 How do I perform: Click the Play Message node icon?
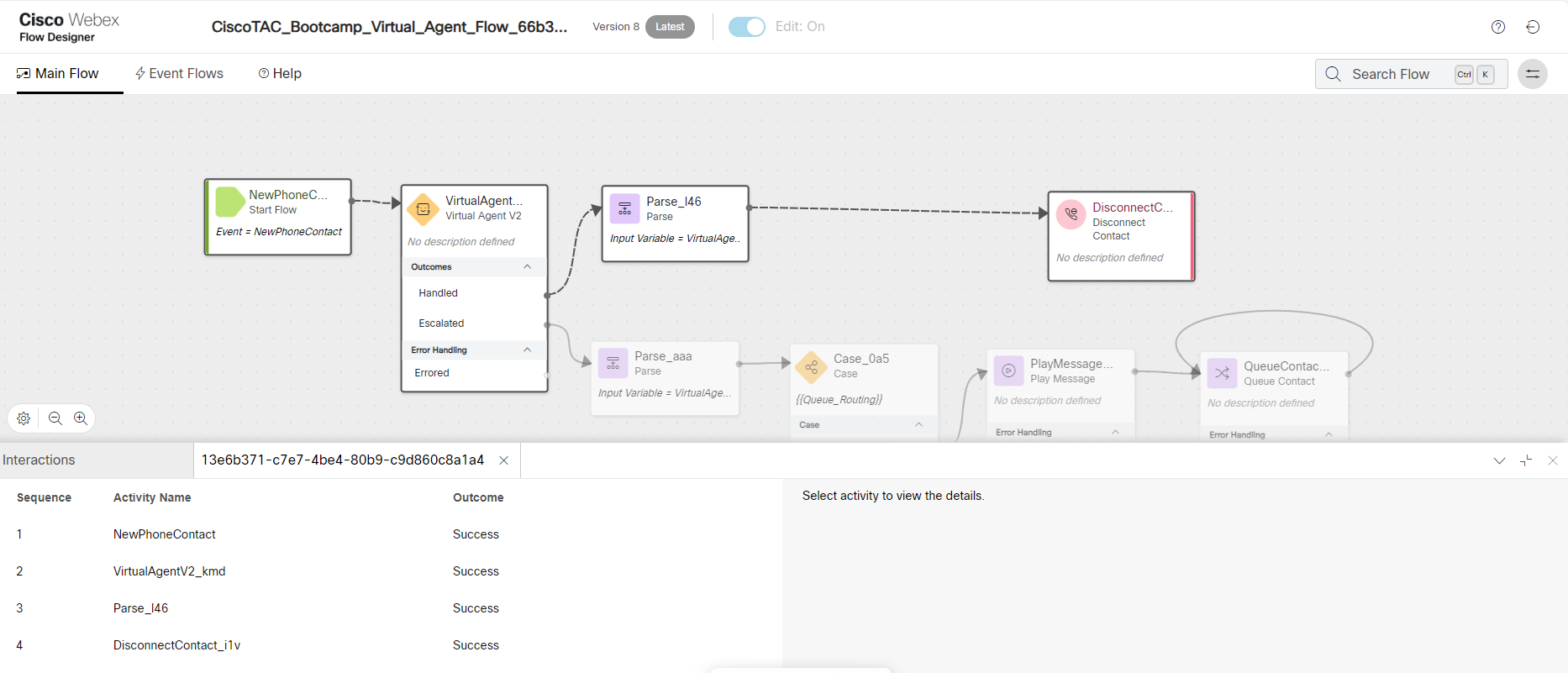coord(1008,371)
